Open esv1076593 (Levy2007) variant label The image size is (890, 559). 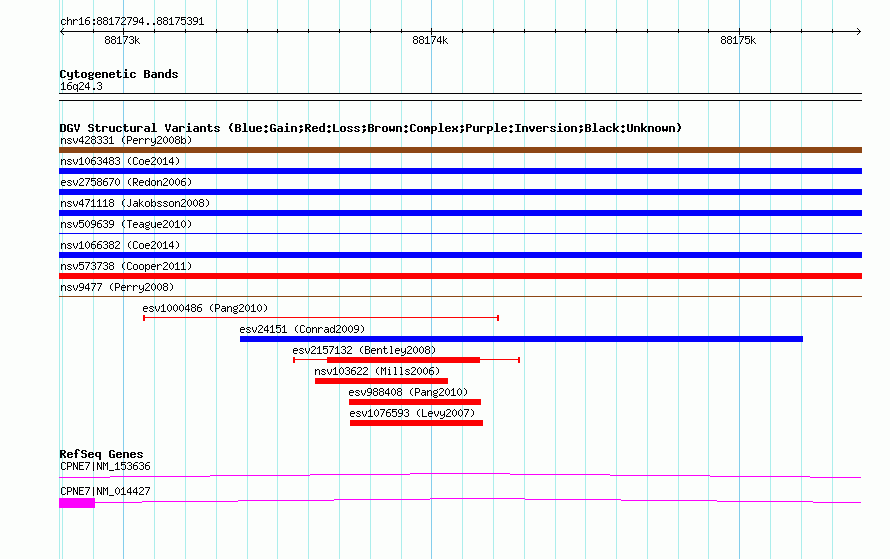pyautogui.click(x=412, y=413)
